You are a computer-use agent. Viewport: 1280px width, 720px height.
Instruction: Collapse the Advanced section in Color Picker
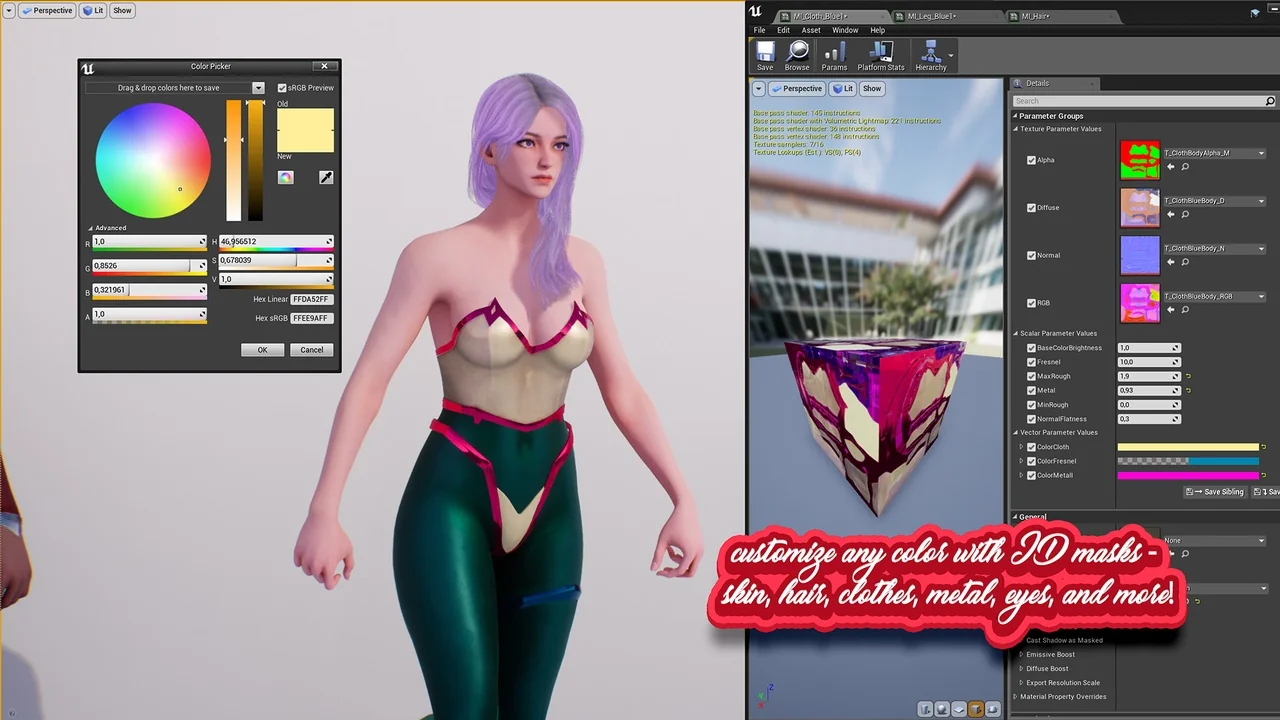pyautogui.click(x=91, y=227)
